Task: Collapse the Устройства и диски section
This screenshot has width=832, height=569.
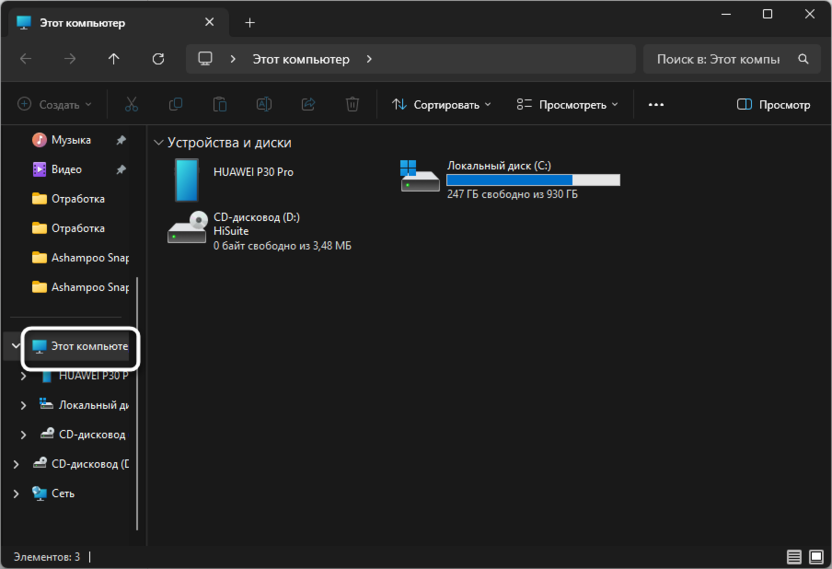Action: coord(157,143)
